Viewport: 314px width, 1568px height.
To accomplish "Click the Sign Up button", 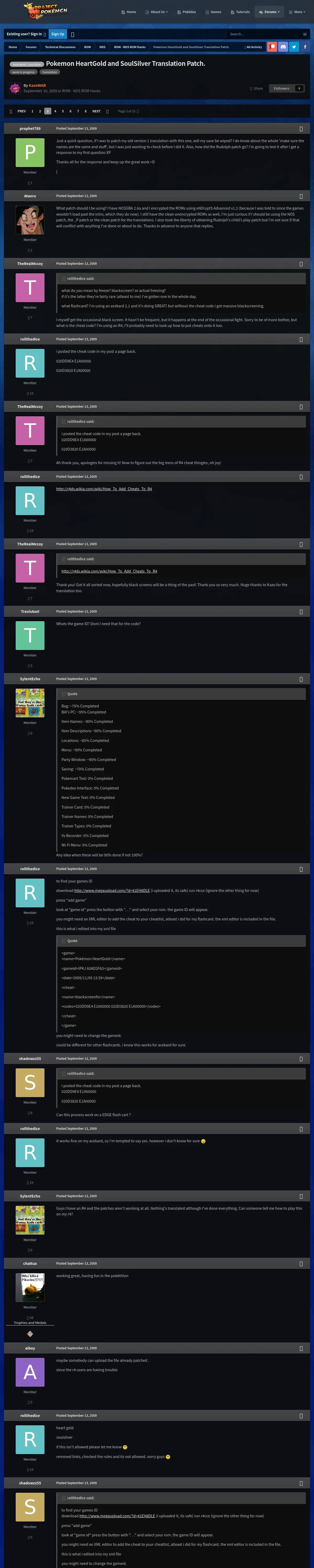I will pyautogui.click(x=58, y=34).
